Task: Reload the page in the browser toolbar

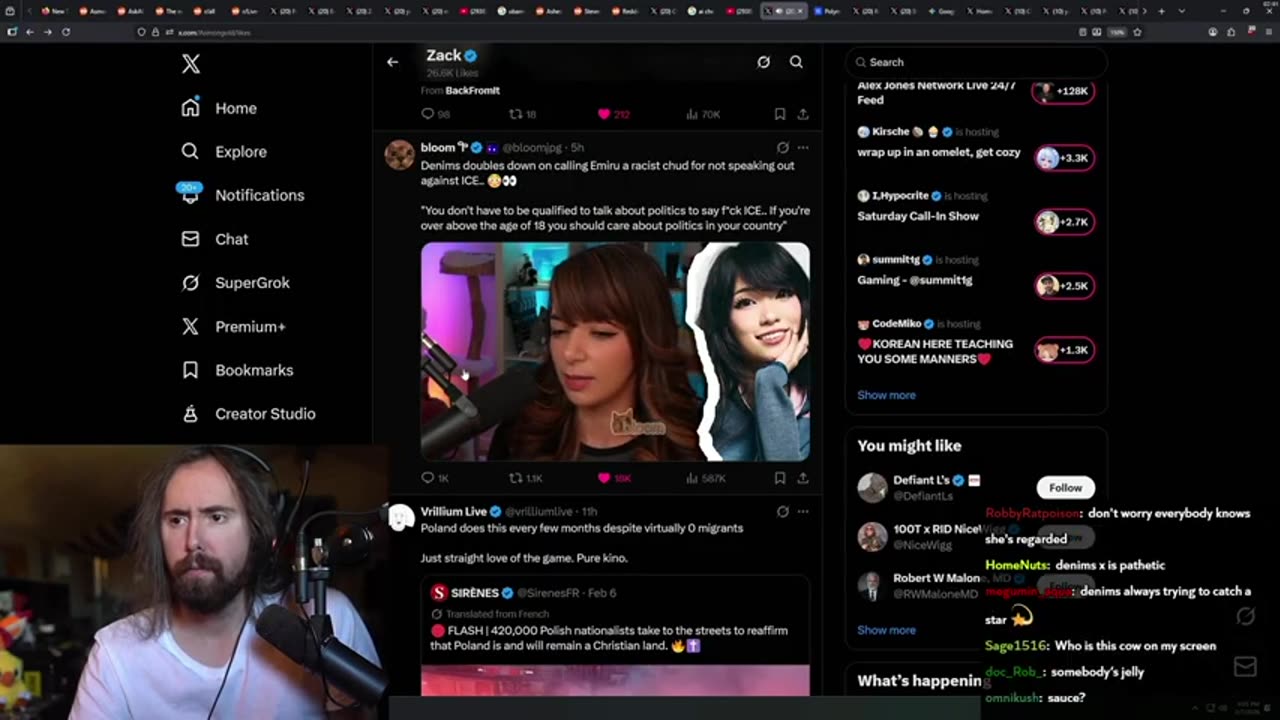Action: click(66, 32)
